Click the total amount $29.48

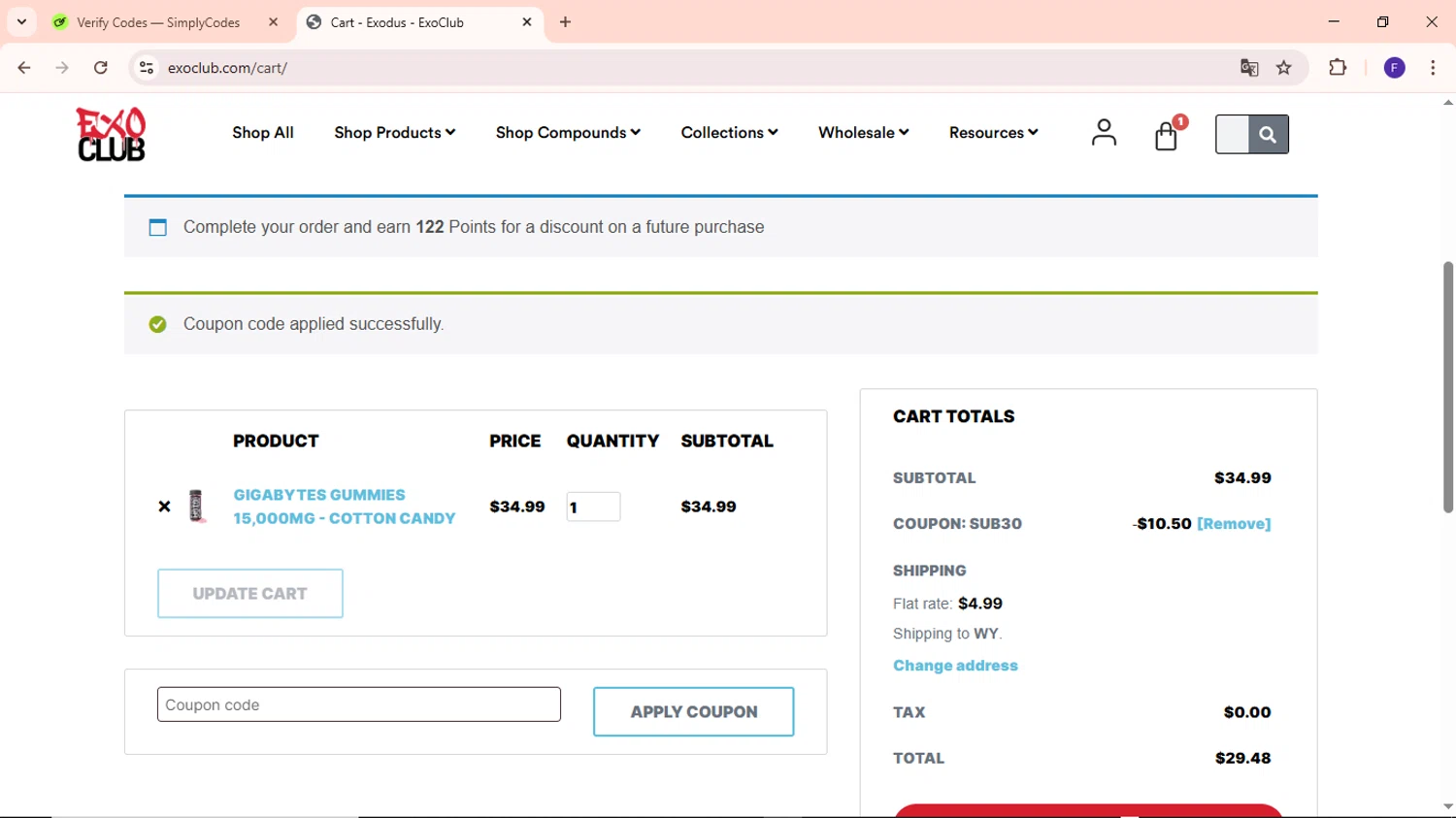[x=1243, y=759]
